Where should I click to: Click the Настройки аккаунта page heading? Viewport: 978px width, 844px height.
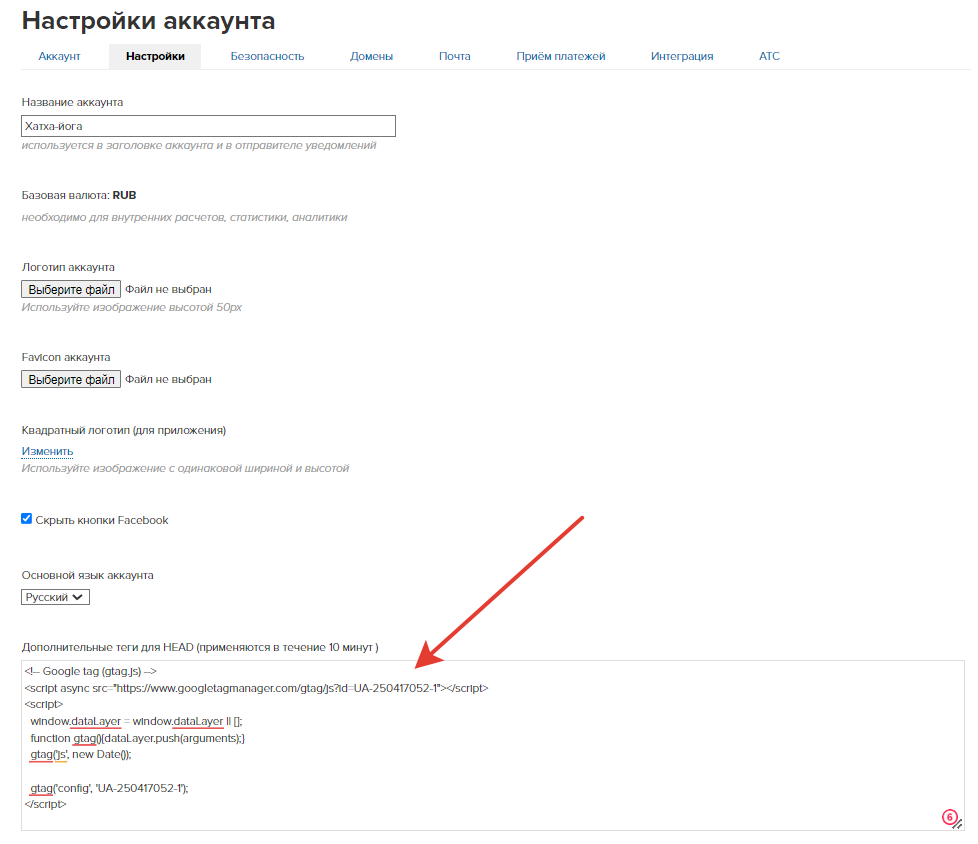pos(148,21)
